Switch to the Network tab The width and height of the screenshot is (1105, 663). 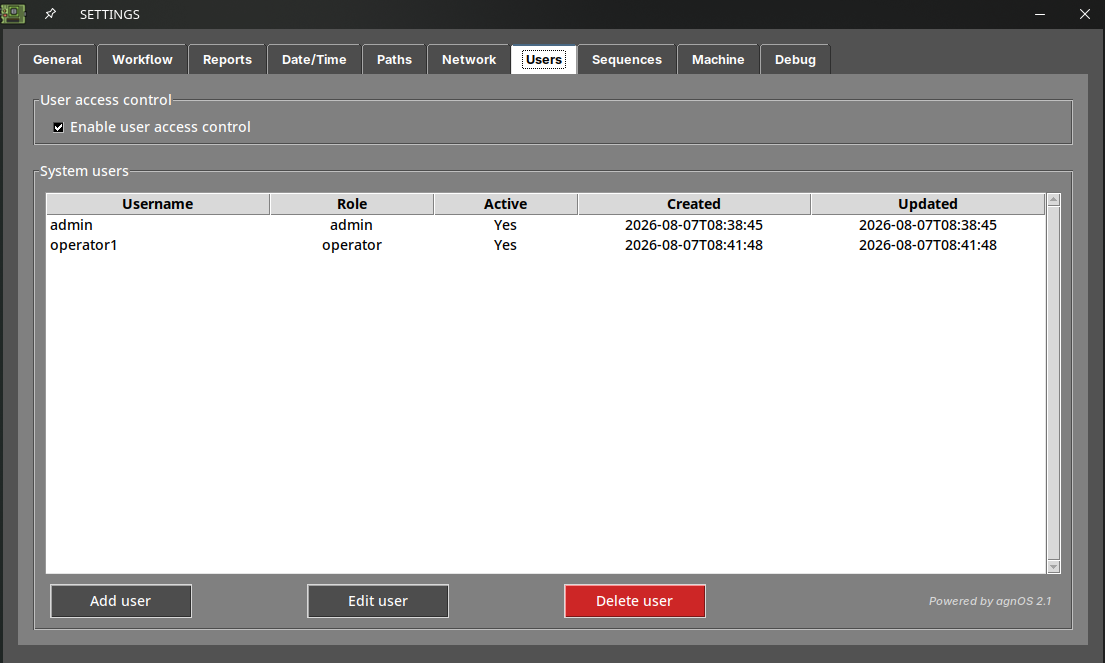tap(469, 60)
